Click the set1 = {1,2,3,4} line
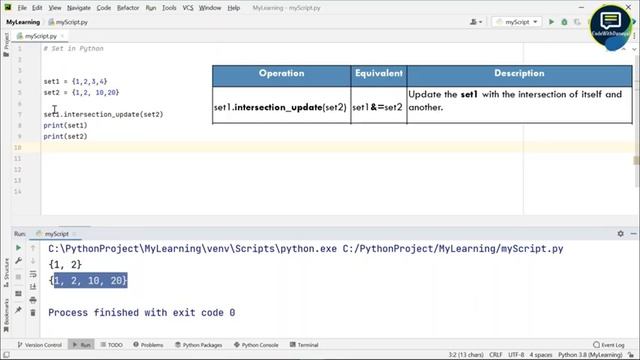 pyautogui.click(x=76, y=82)
